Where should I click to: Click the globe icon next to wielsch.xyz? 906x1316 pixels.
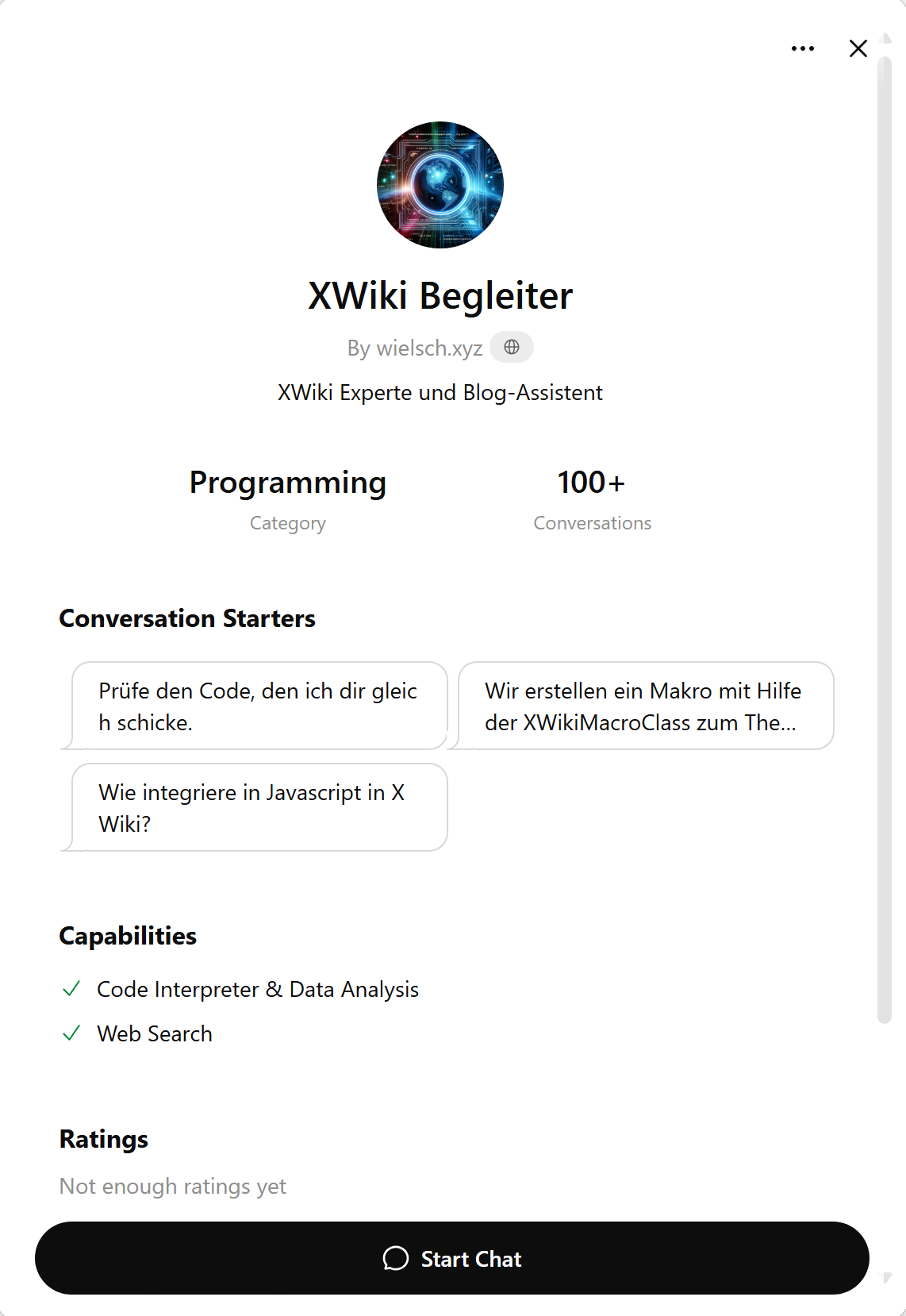(512, 347)
